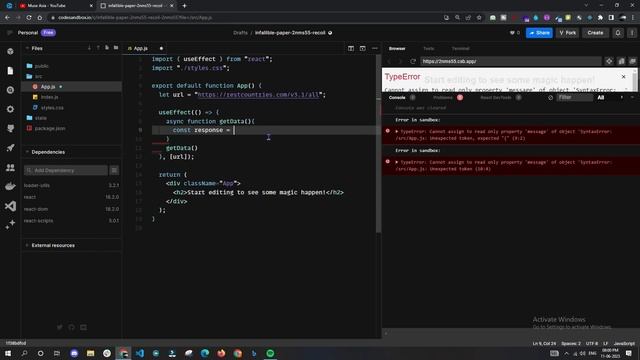Open the Live collaboration people icon

tap(10, 167)
